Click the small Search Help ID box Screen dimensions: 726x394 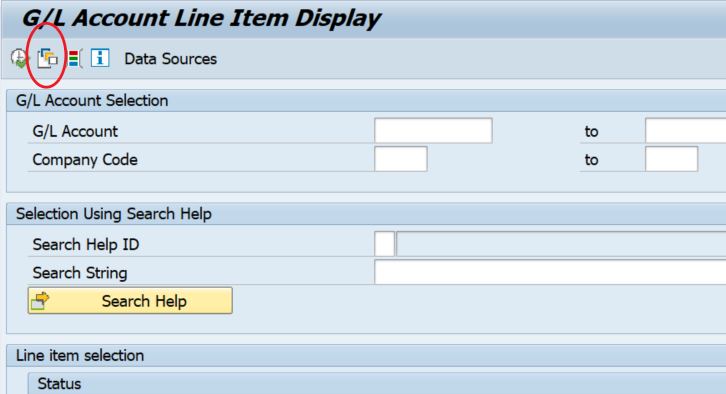384,244
